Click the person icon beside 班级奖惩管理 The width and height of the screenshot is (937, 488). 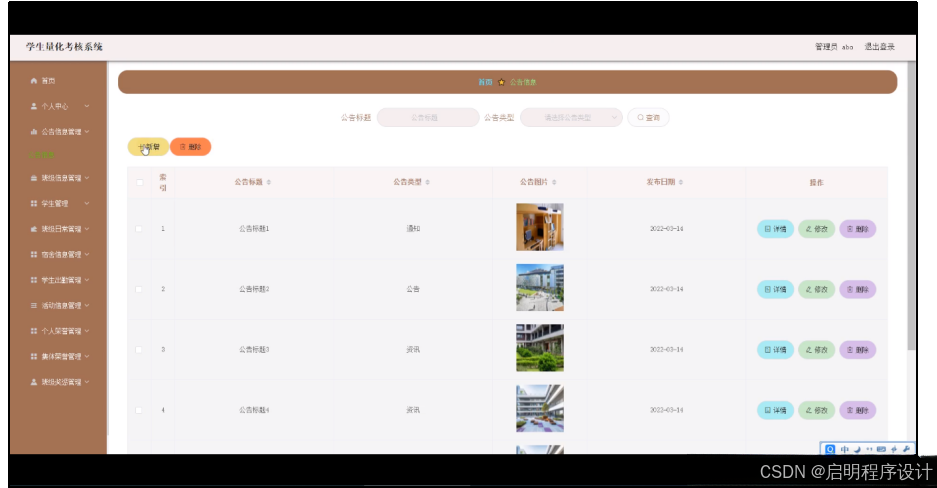[34, 382]
